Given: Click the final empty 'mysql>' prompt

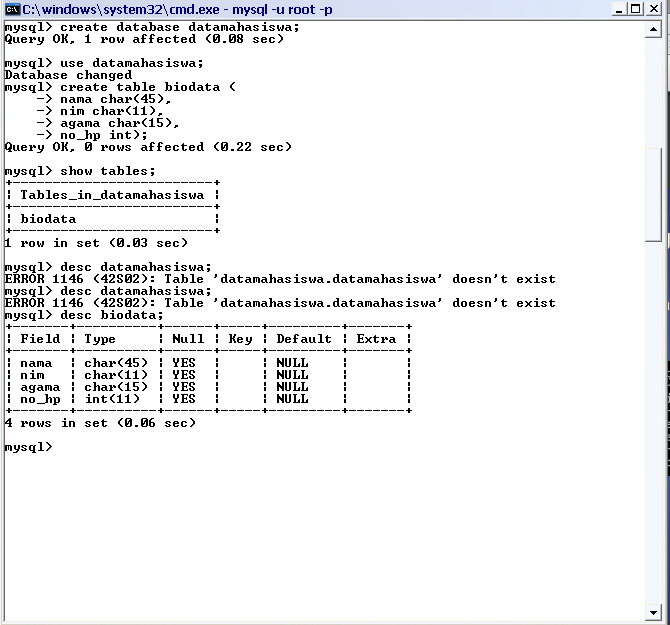Looking at the screenshot, I should point(28,447).
